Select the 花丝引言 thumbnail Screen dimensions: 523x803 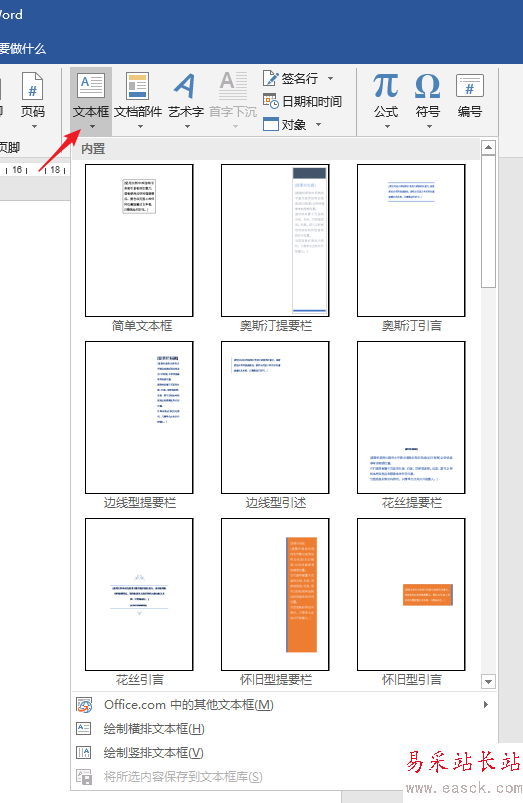click(139, 594)
